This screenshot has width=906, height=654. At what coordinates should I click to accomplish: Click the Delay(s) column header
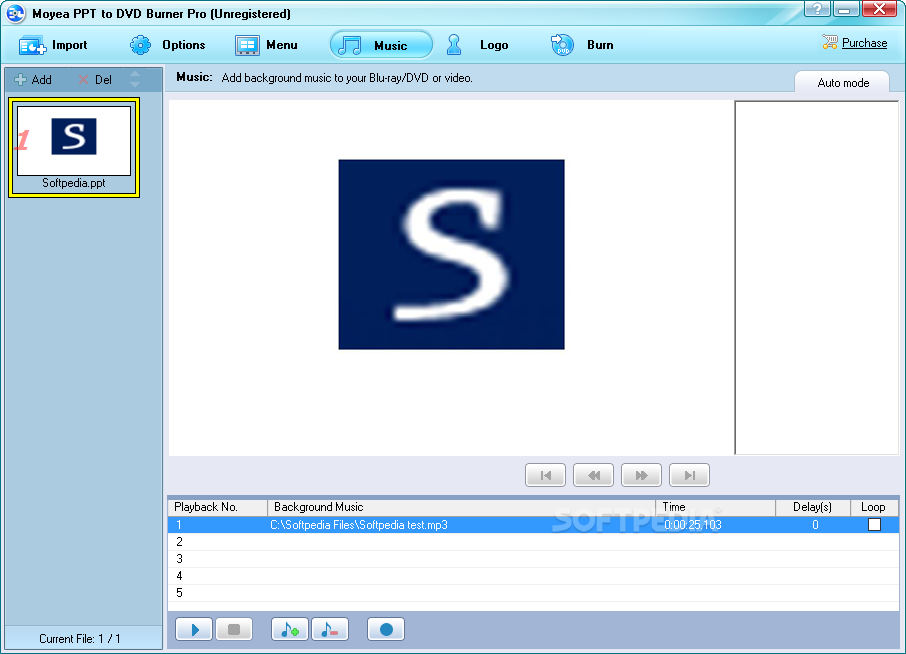pyautogui.click(x=812, y=507)
